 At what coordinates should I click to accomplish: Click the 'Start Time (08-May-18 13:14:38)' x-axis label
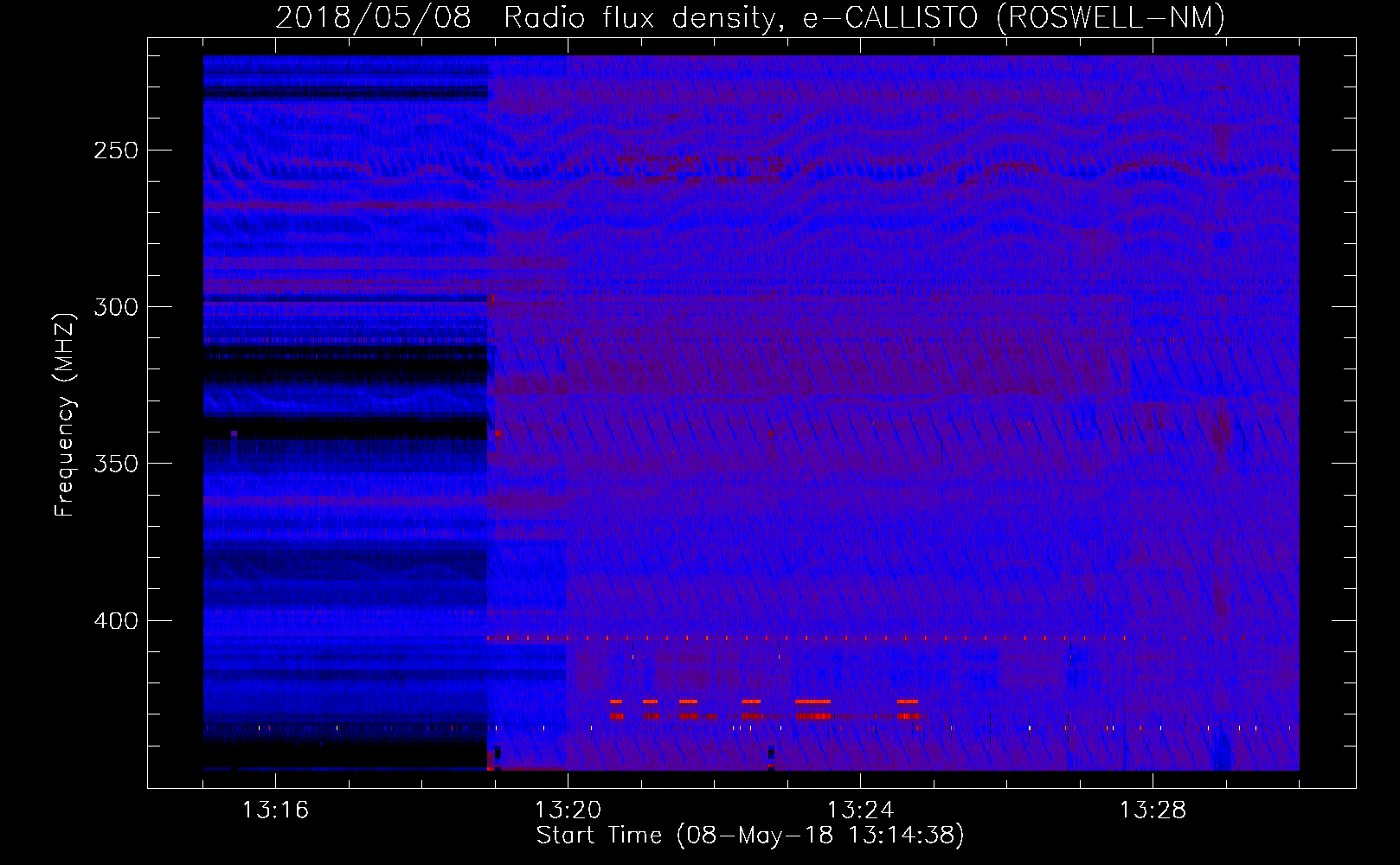coord(750,836)
